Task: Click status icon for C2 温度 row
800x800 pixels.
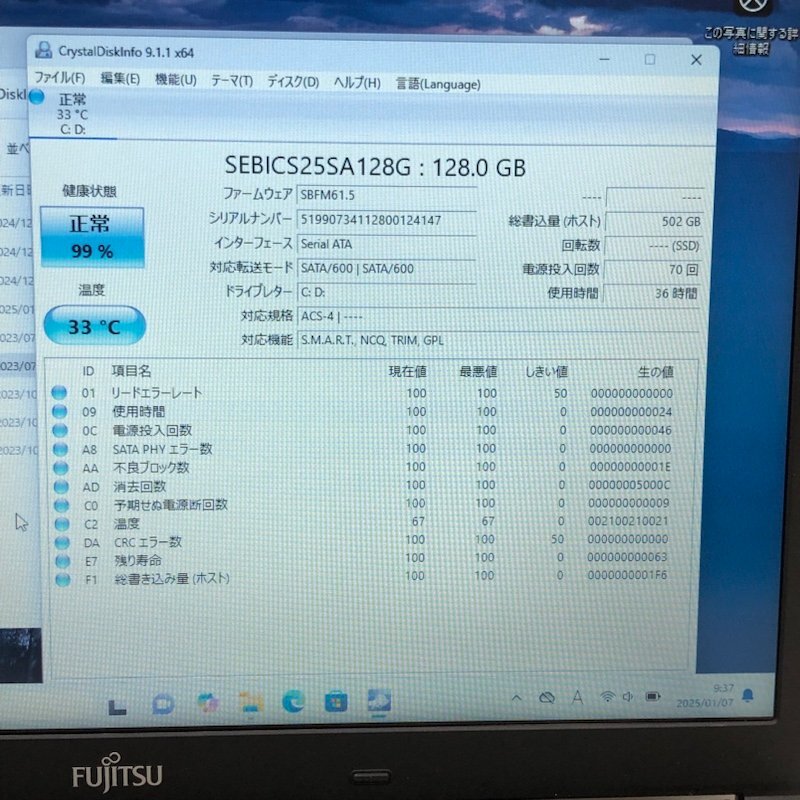Action: (62, 523)
